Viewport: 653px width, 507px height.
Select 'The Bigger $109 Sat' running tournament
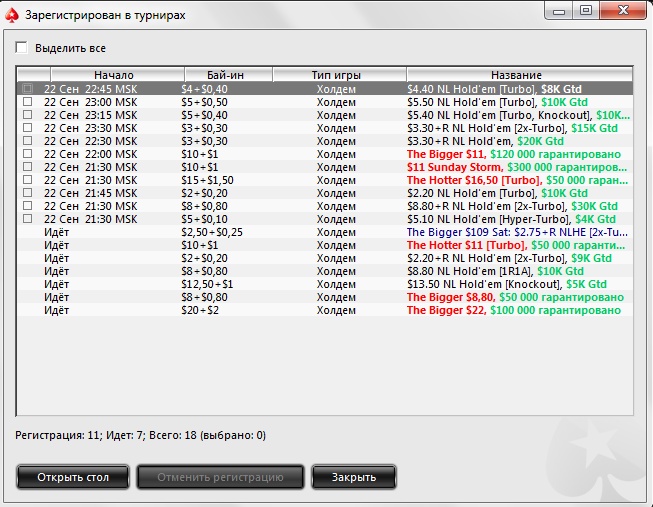pyautogui.click(x=517, y=232)
